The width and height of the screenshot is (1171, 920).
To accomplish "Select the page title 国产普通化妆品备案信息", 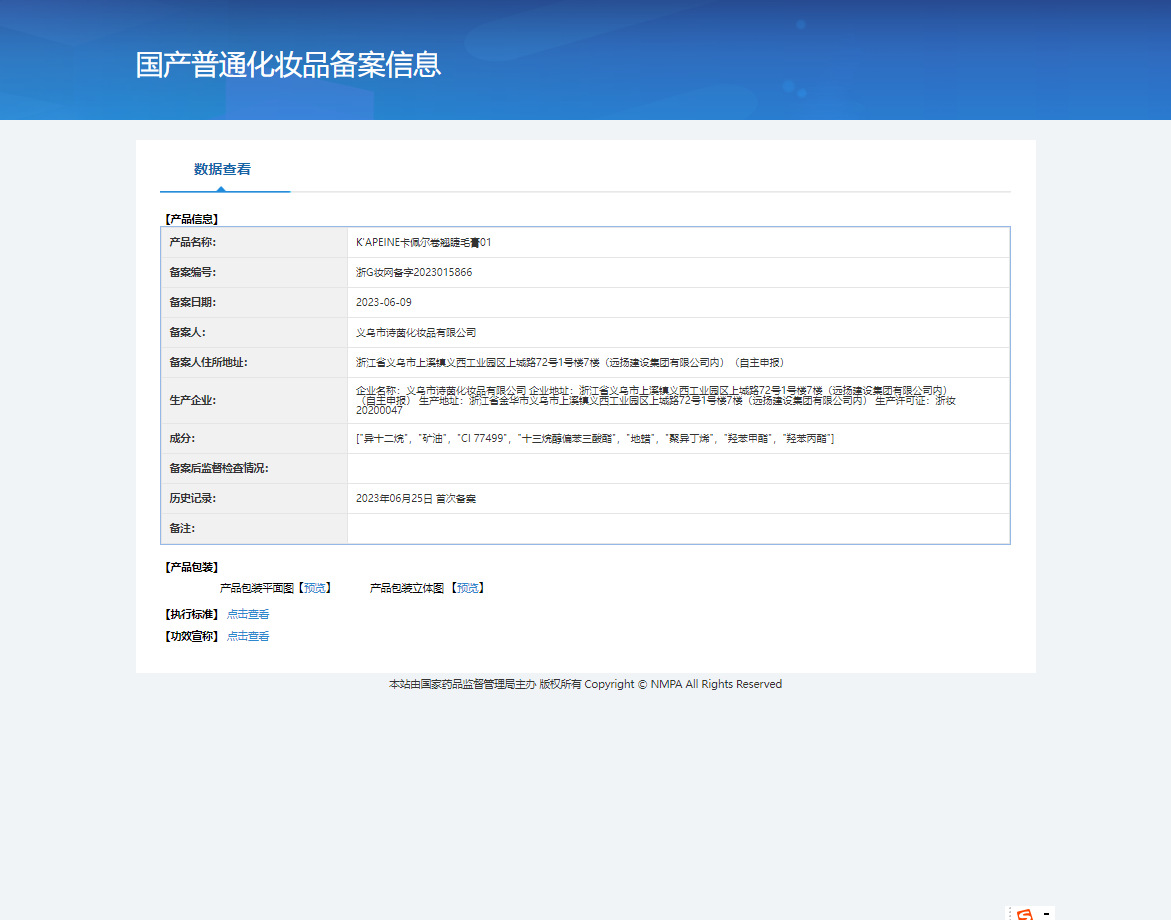I will click(x=288, y=65).
